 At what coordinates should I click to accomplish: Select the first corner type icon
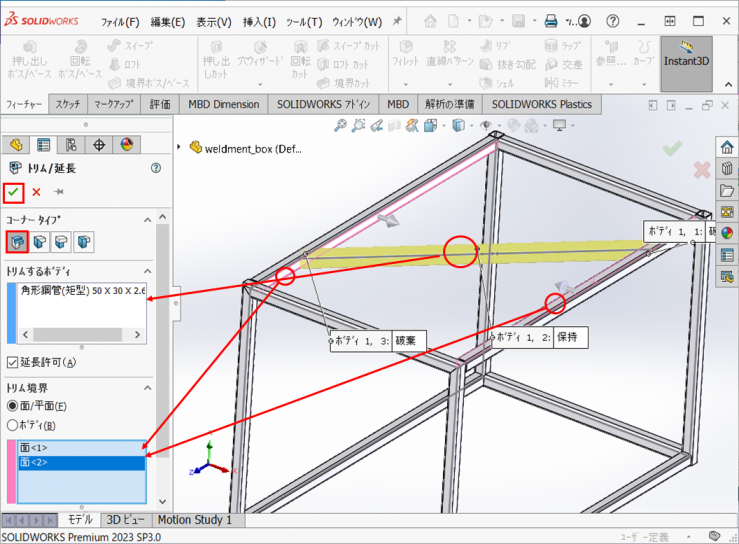[16, 241]
